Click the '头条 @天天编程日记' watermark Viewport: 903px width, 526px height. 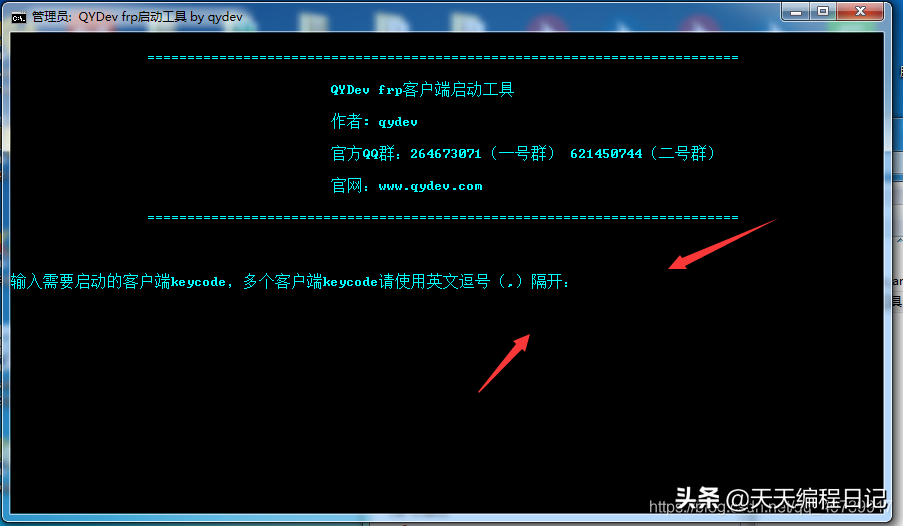(x=780, y=498)
